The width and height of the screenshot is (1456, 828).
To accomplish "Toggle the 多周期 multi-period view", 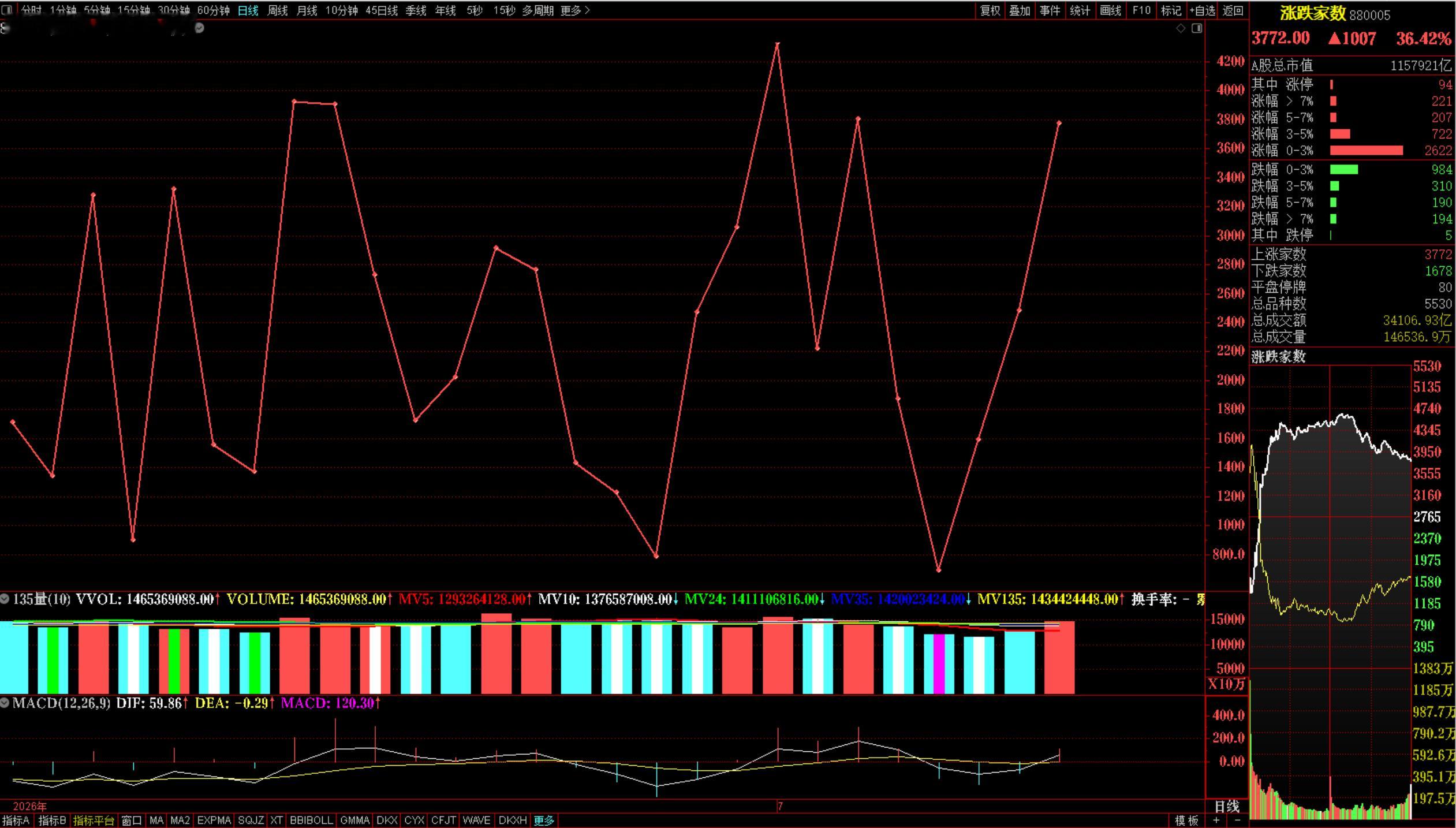I will [537, 10].
